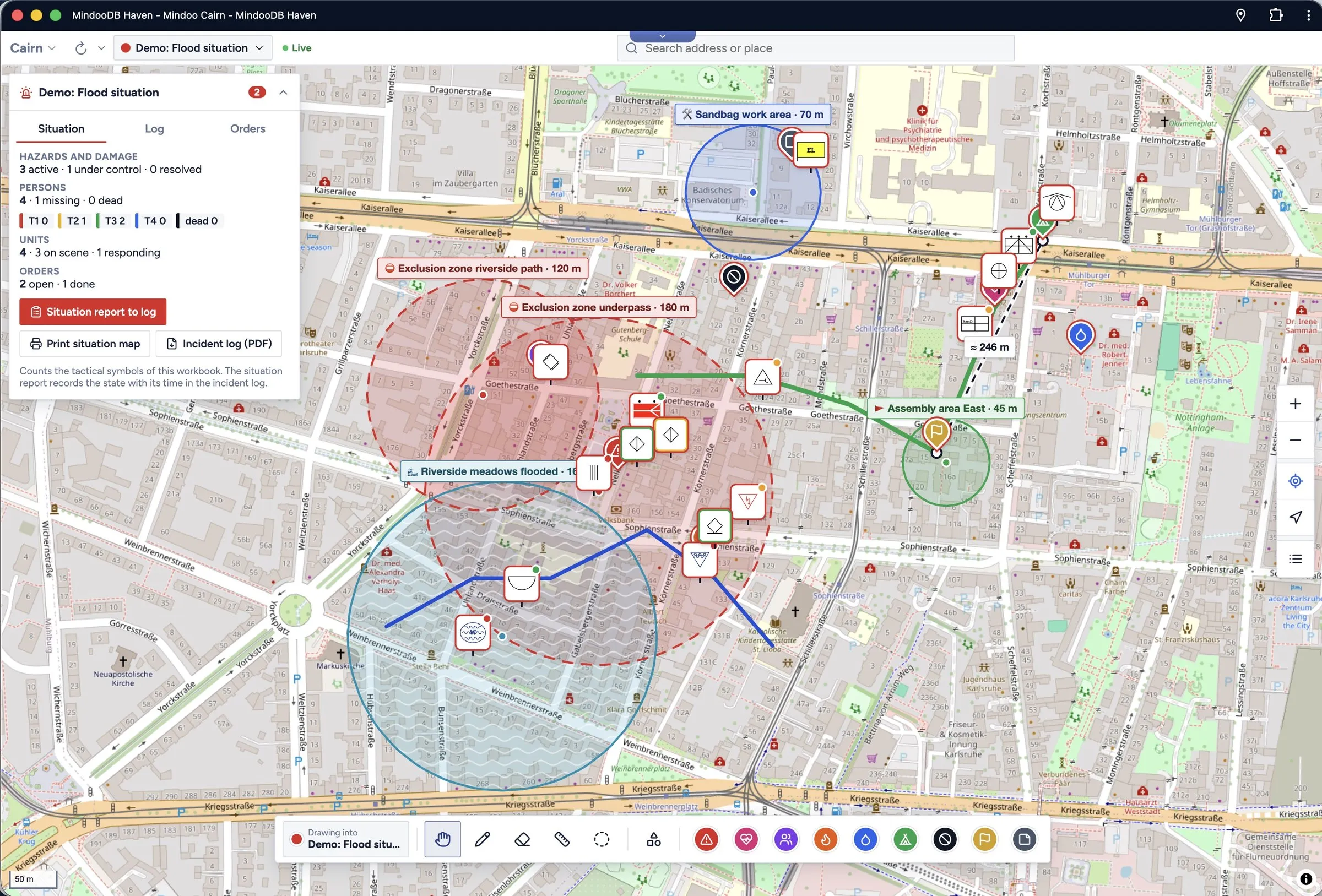
Task: Pick the red hazard warning category
Action: [706, 839]
